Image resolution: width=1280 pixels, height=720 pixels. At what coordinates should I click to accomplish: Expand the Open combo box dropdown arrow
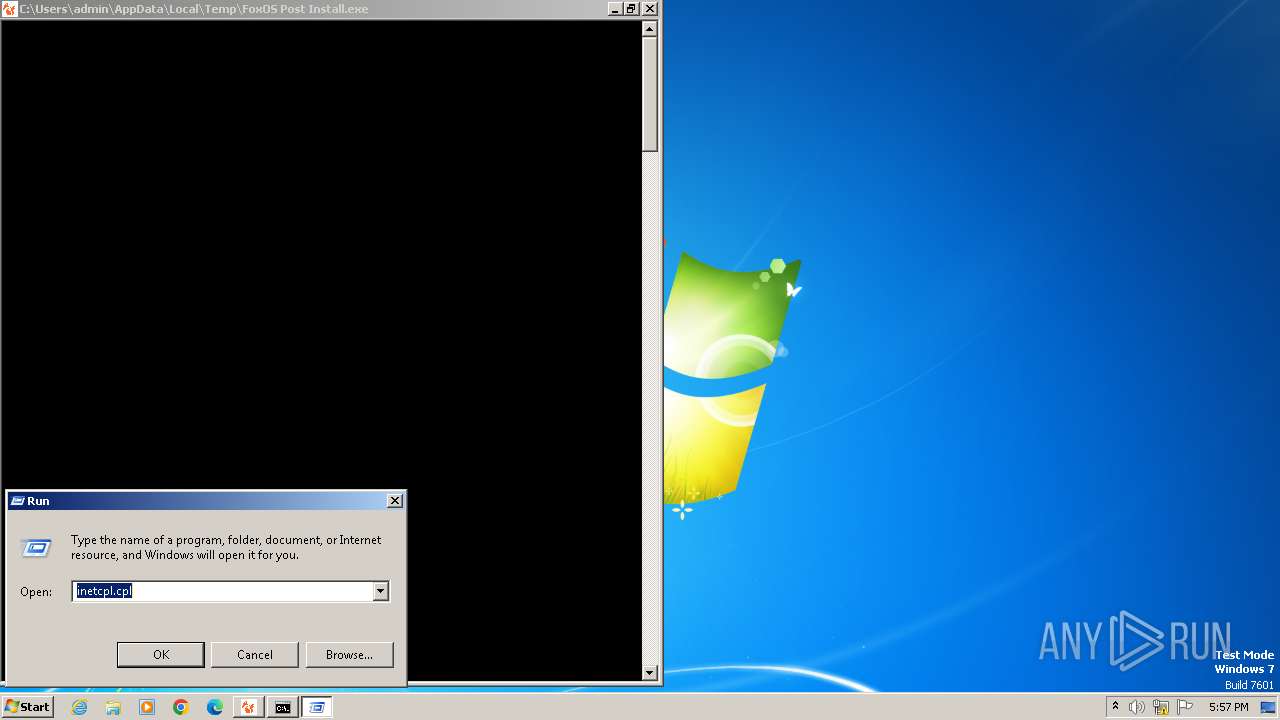click(x=380, y=592)
